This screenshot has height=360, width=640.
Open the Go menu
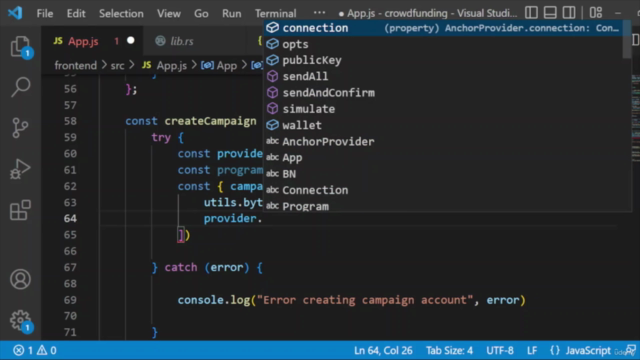coord(201,13)
